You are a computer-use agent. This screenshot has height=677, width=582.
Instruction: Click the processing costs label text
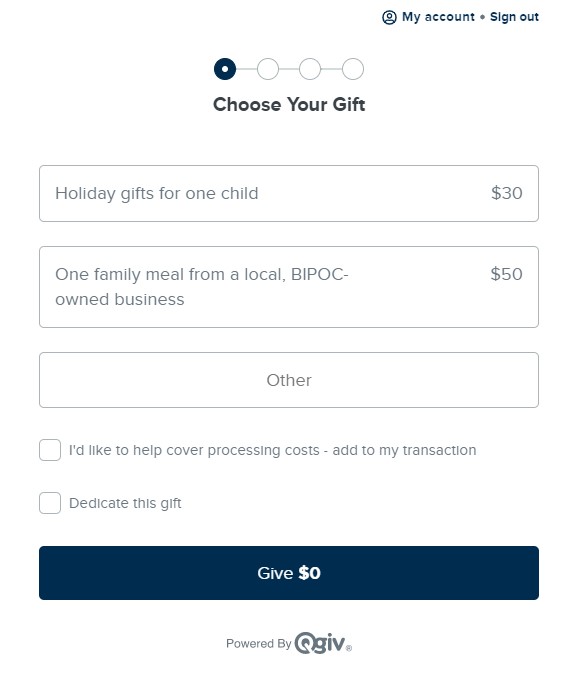point(272,450)
